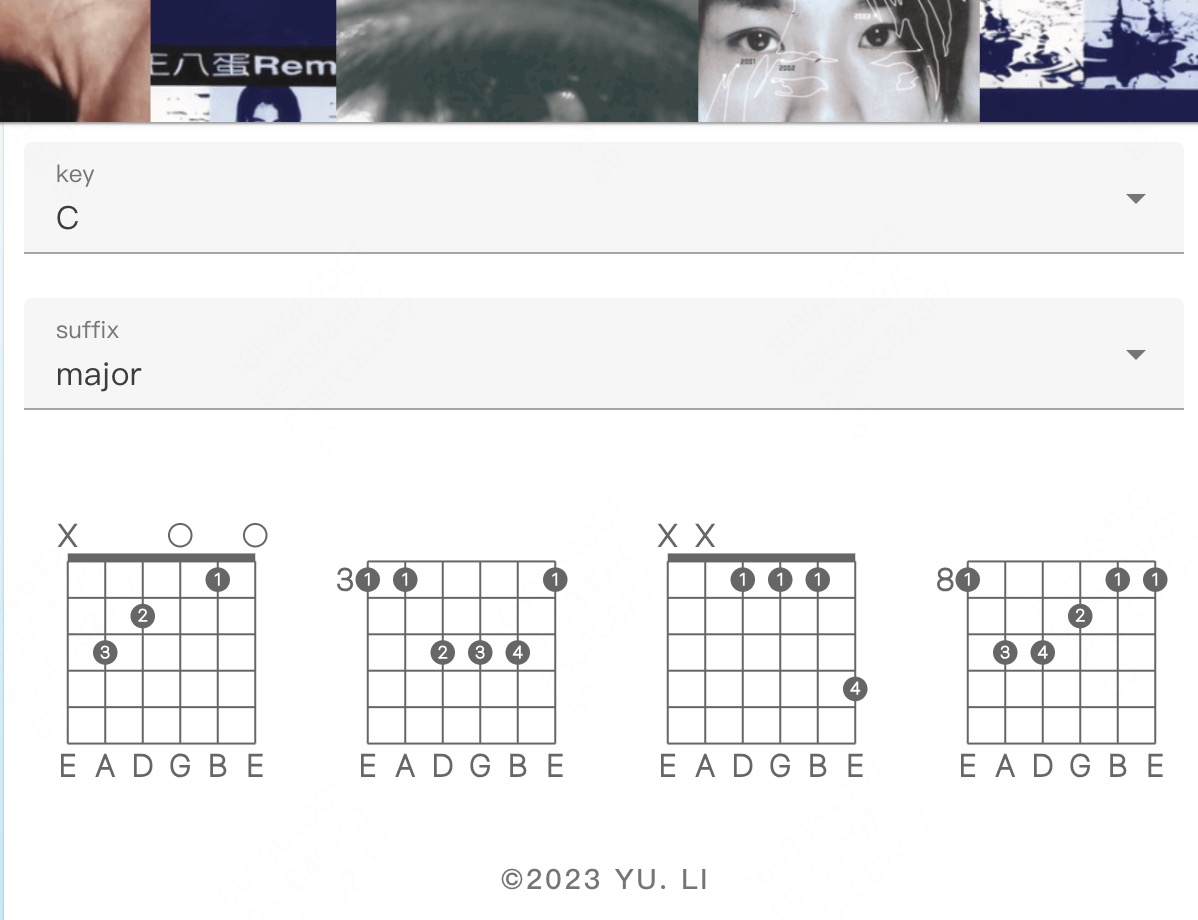Click the blue ships album cover image
Viewport: 1198px width, 920px height.
pyautogui.click(x=1089, y=60)
